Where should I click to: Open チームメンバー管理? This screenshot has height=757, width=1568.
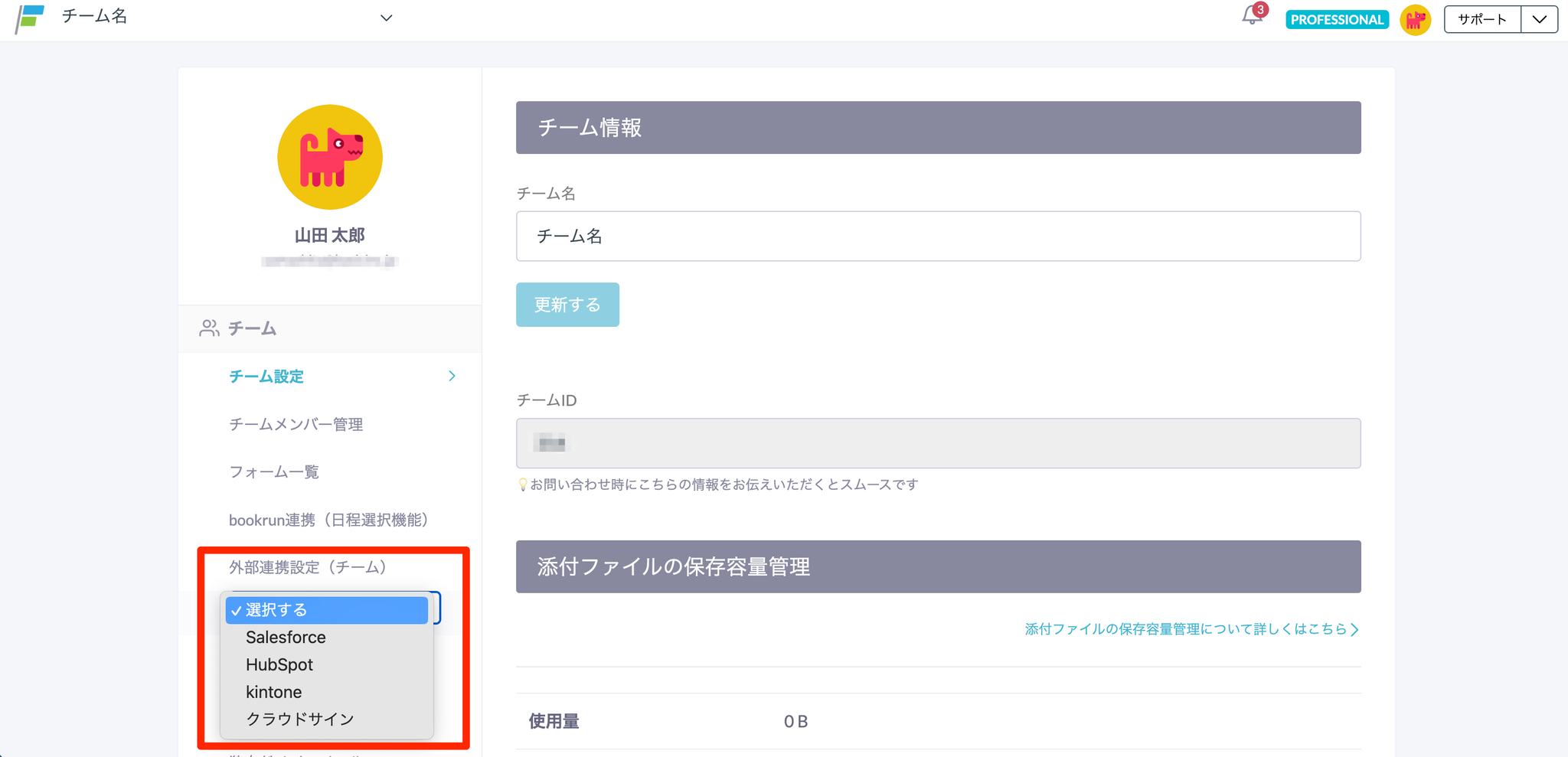point(296,424)
